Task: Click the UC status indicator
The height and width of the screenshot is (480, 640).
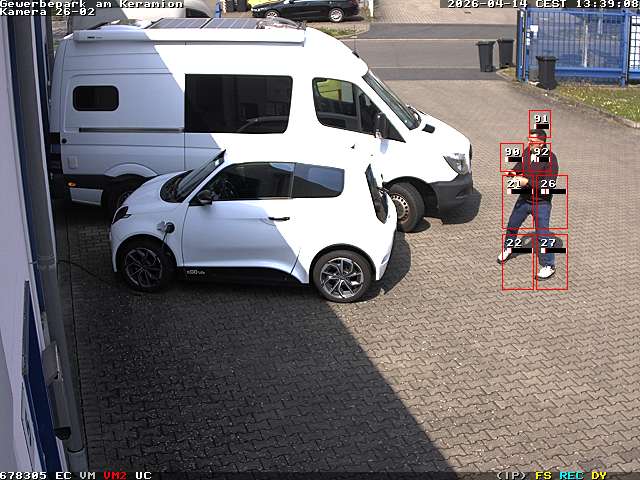Action: point(143,475)
